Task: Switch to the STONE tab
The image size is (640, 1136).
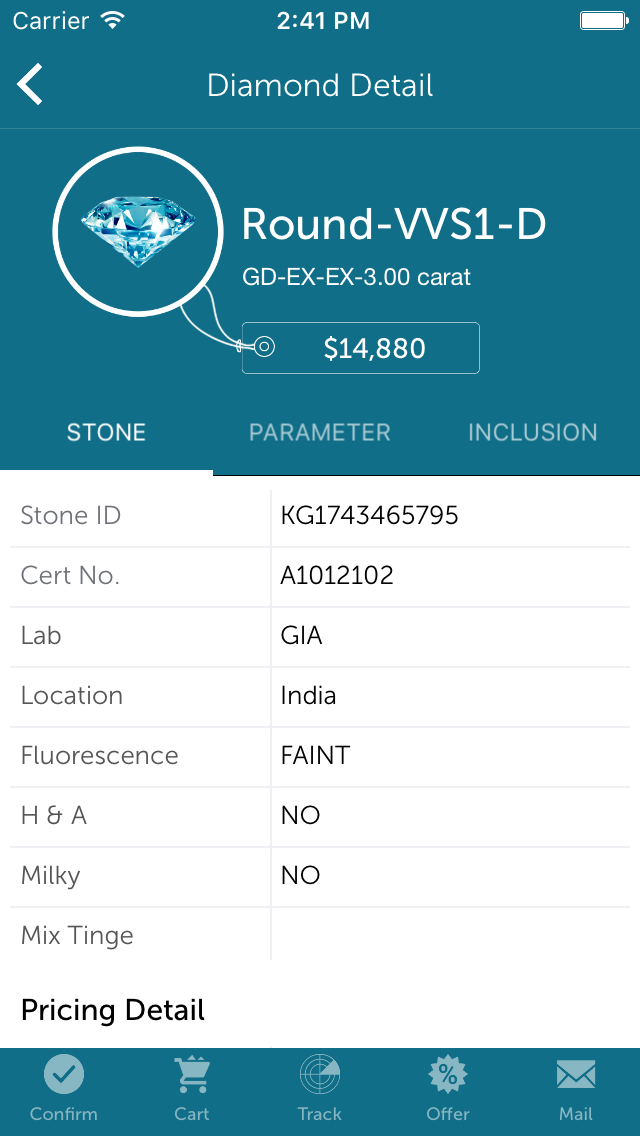Action: point(106,432)
